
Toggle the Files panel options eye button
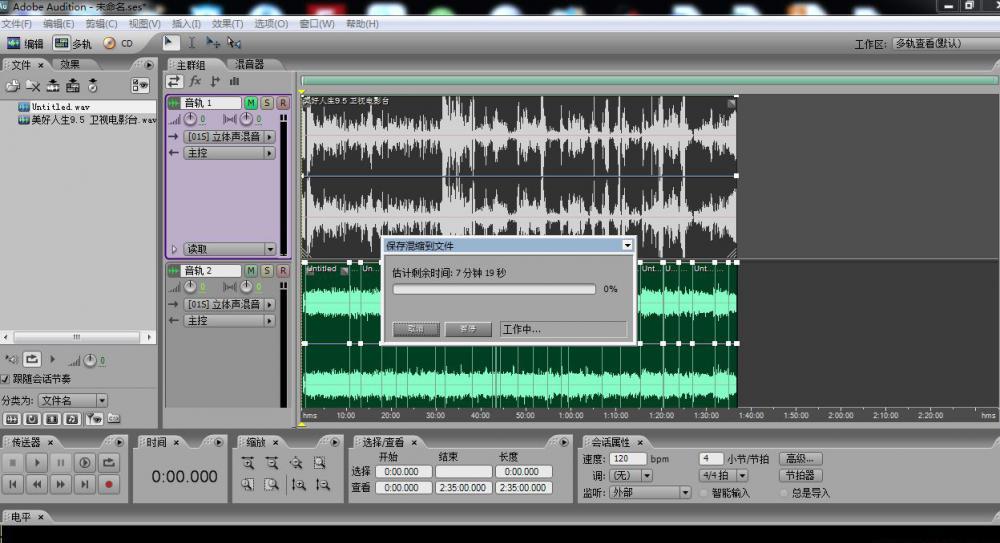[x=140, y=86]
